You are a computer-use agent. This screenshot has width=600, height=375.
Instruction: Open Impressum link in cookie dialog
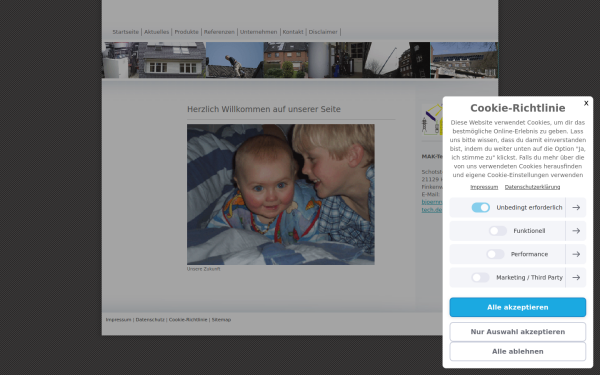pos(484,187)
